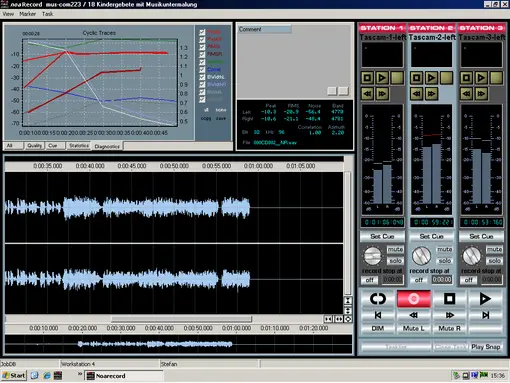
Task: Click Station 1 rewind icon
Action: click(x=367, y=94)
